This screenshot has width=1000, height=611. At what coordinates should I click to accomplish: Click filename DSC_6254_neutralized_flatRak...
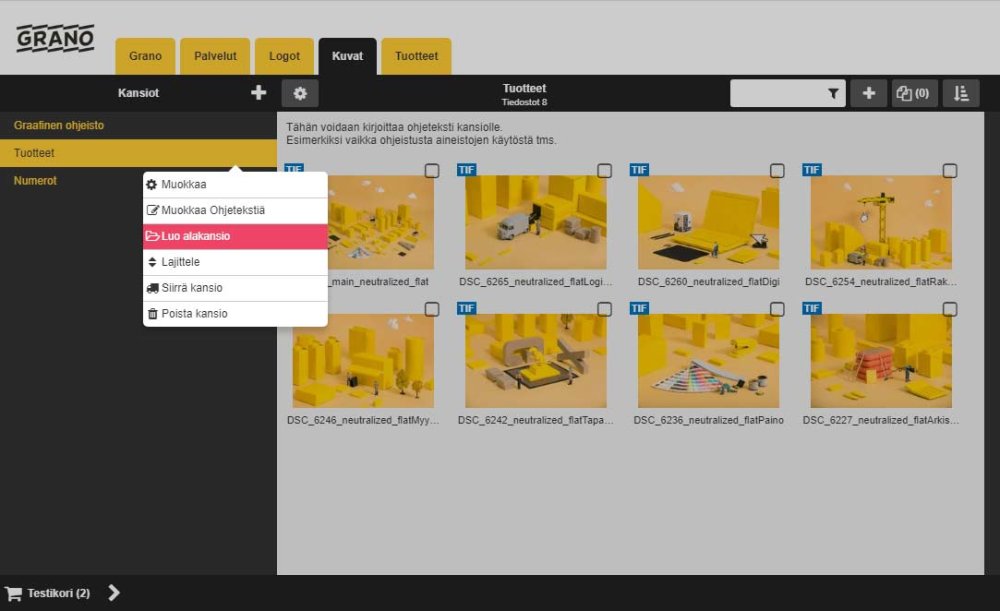[x=881, y=282]
